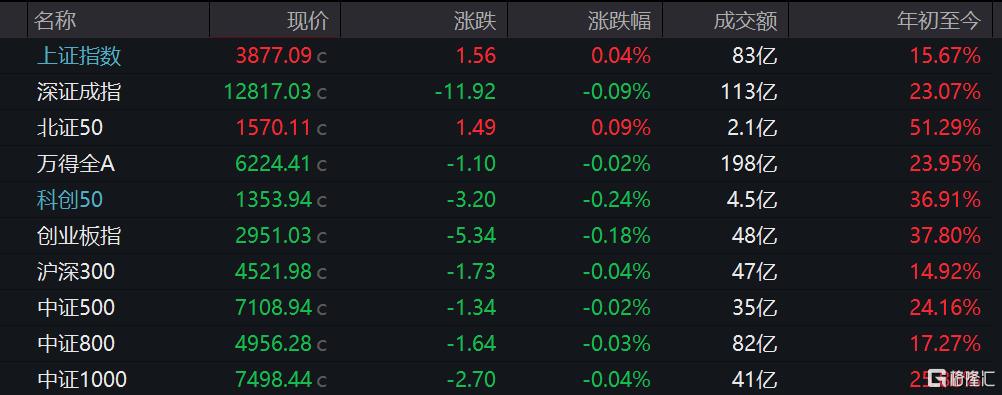This screenshot has width=1002, height=395.
Task: Click the -0.09% change percentage
Action: coord(617,92)
